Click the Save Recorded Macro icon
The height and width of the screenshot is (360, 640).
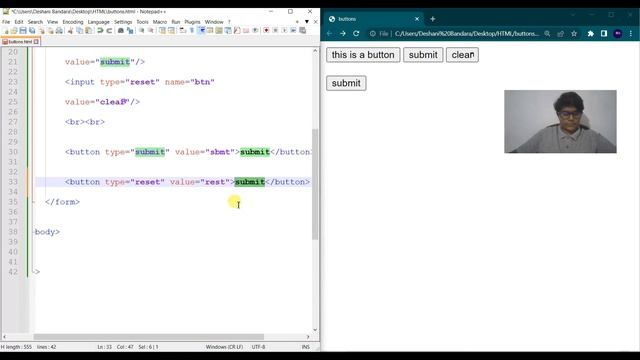tap(302, 31)
